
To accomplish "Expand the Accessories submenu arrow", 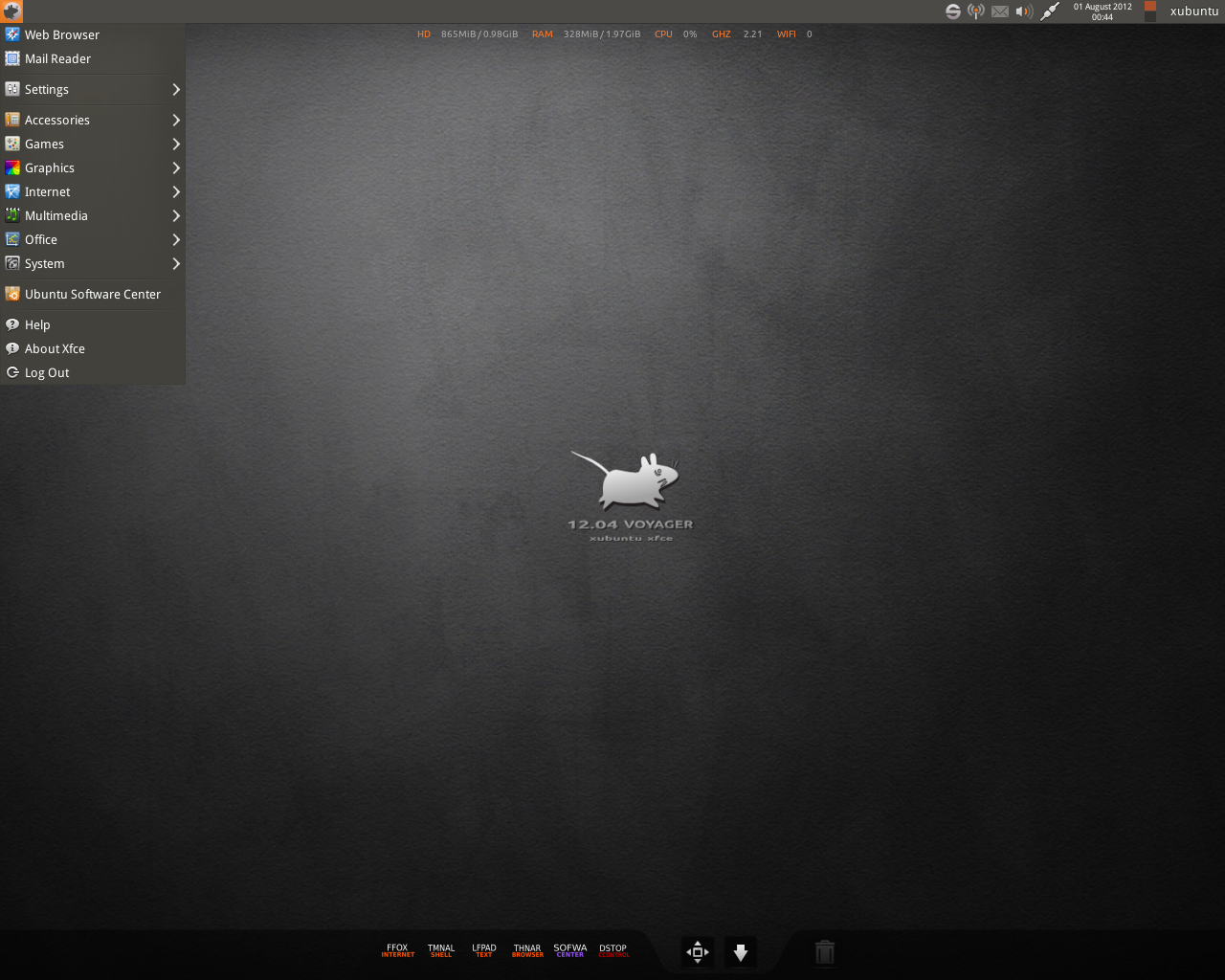I will (176, 120).
